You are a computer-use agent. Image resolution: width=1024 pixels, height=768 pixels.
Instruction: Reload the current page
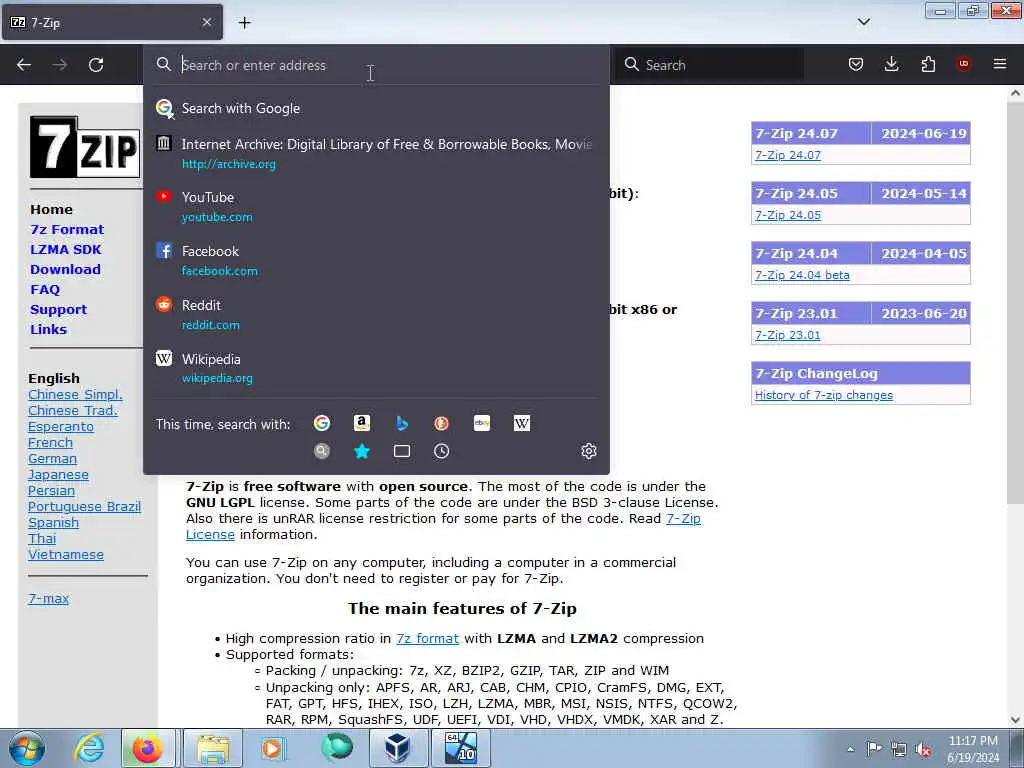pyautogui.click(x=96, y=65)
